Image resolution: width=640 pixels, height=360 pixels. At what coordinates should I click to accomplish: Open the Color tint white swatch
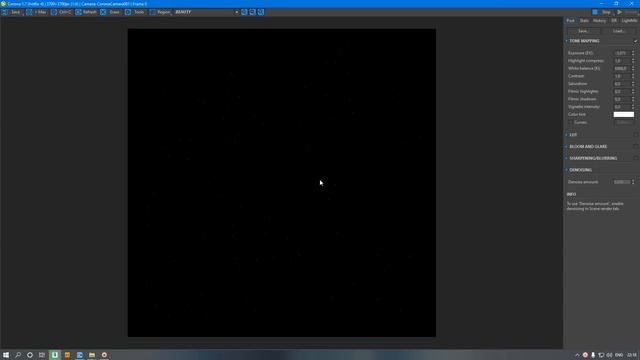pyautogui.click(x=624, y=114)
